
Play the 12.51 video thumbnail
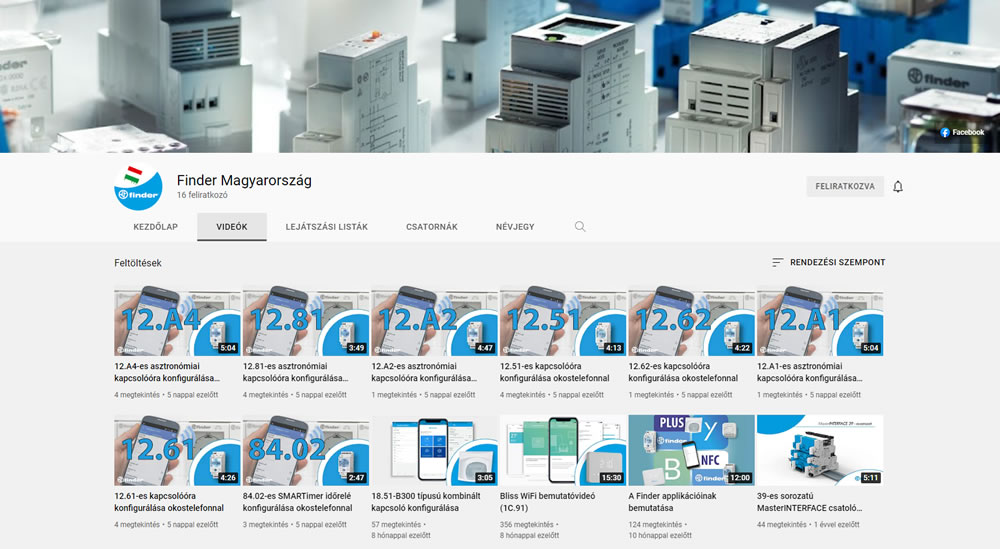pyautogui.click(x=562, y=321)
